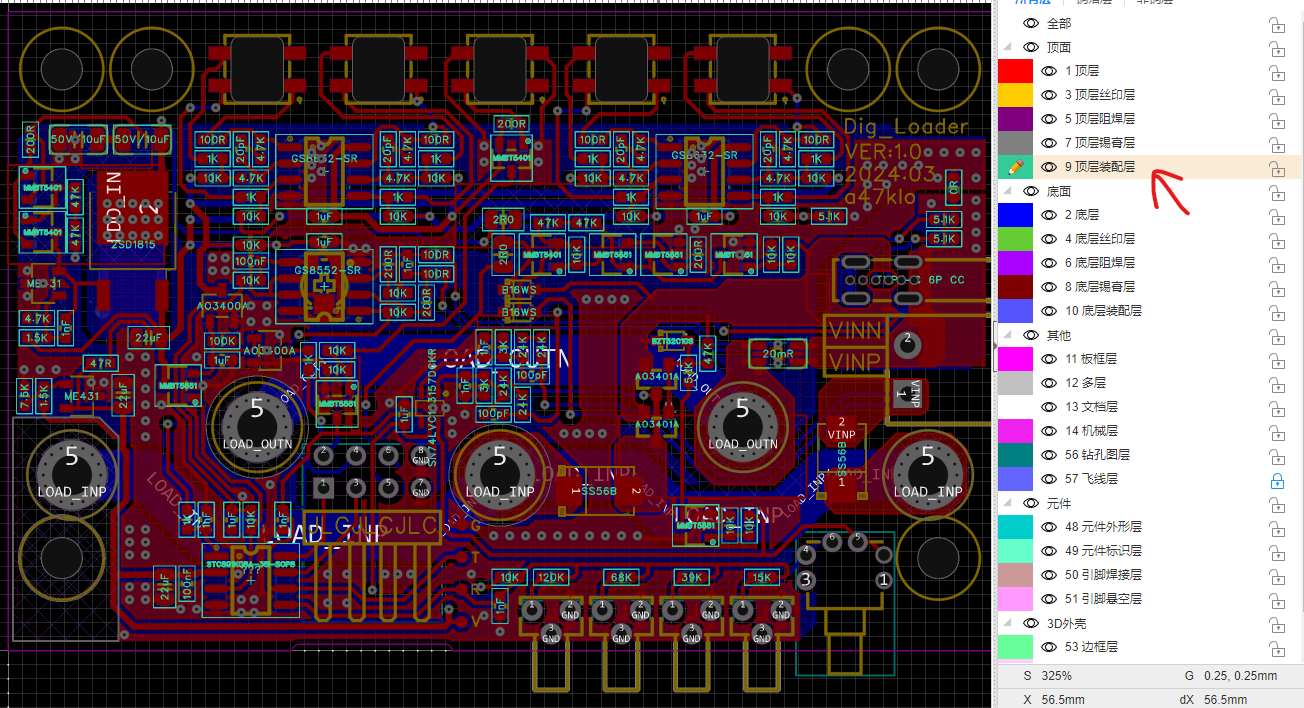Select the VINN pad label on the board
The height and width of the screenshot is (708, 1304).
click(853, 330)
